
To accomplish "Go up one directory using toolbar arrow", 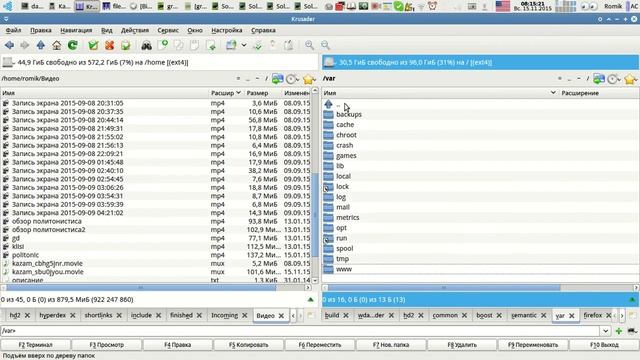I will (40, 45).
